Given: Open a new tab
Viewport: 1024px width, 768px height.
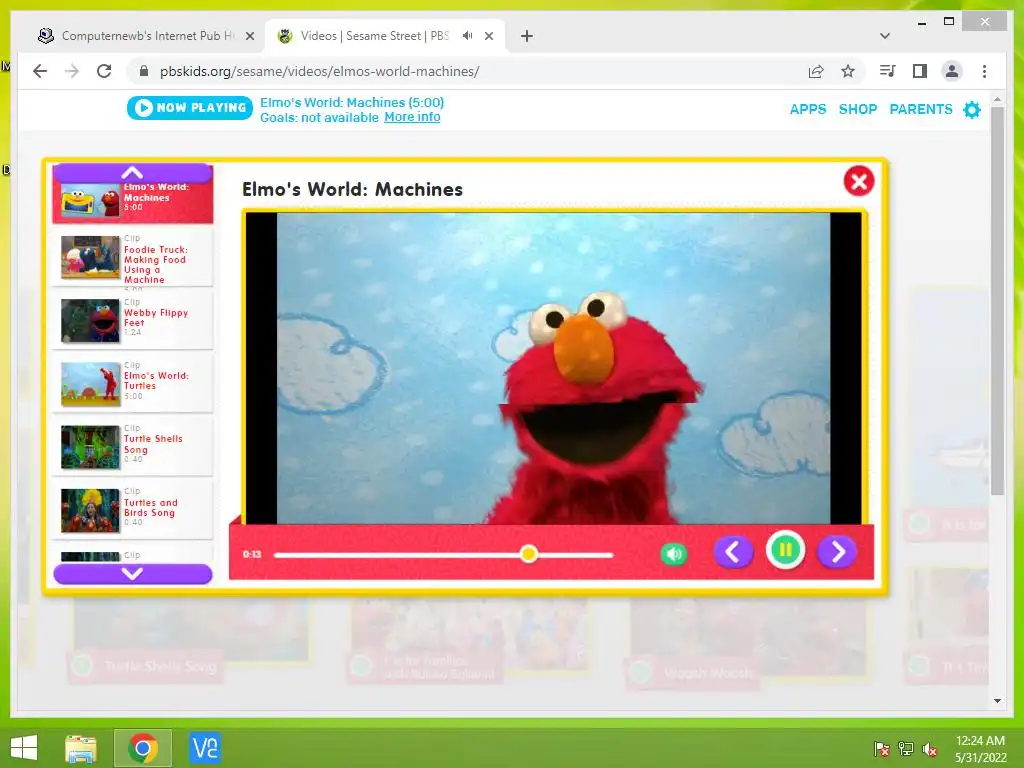Looking at the screenshot, I should [x=526, y=36].
